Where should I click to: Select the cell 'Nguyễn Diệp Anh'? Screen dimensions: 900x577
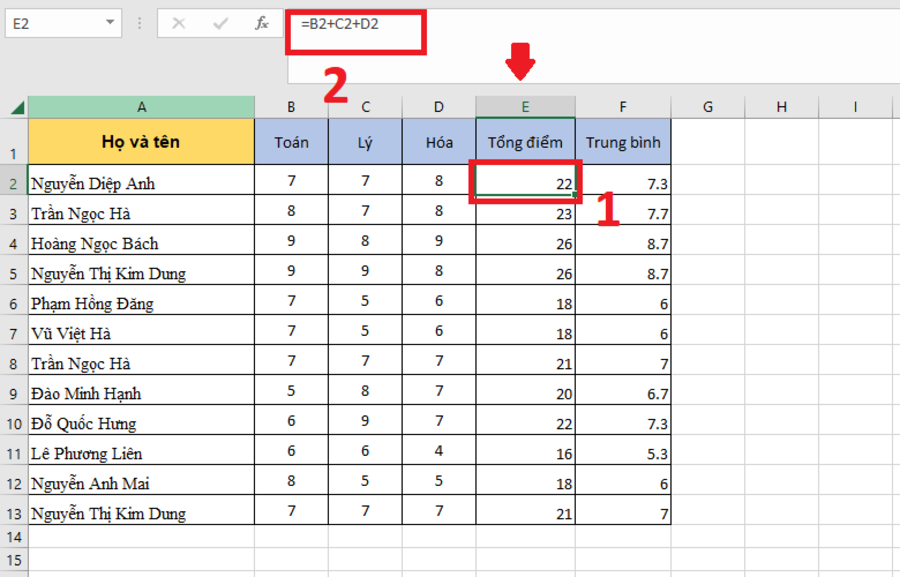coord(141,180)
